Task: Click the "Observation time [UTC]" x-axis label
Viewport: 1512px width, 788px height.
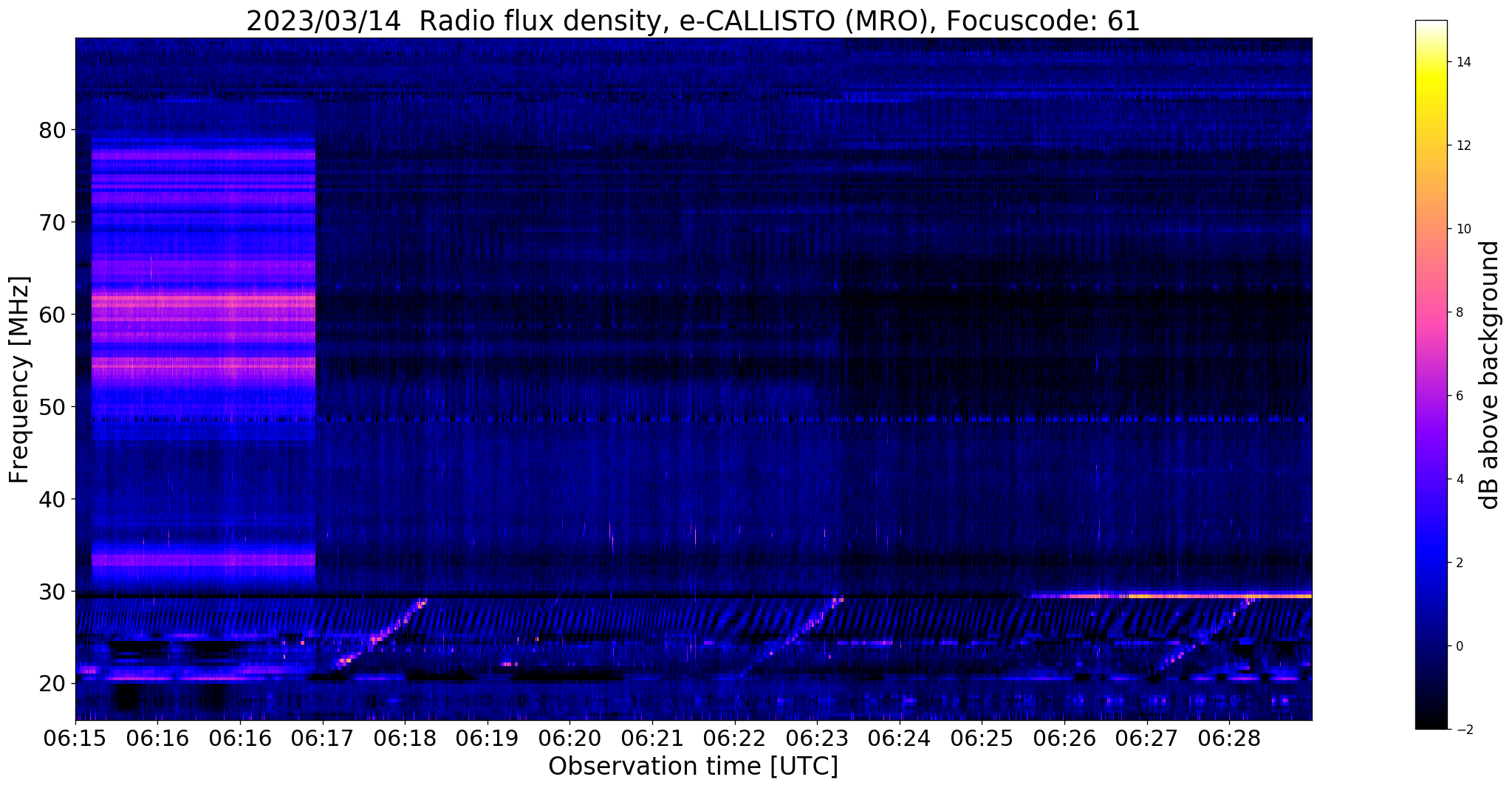Action: (693, 767)
